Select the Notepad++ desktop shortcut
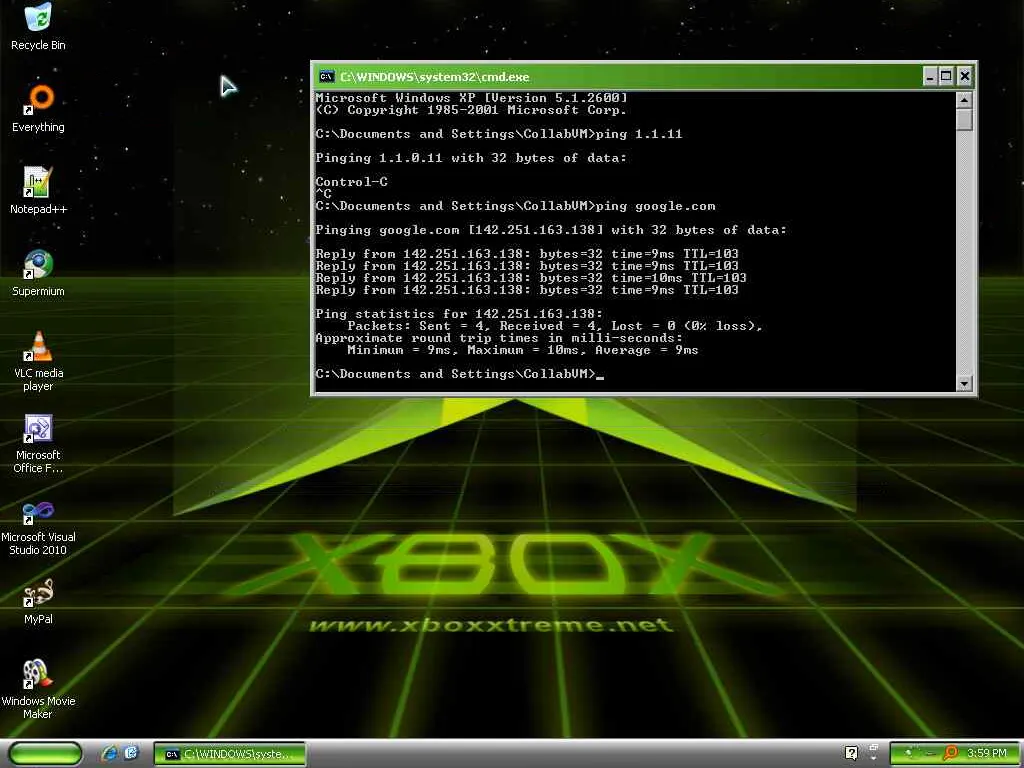The image size is (1024, 768). point(38,190)
